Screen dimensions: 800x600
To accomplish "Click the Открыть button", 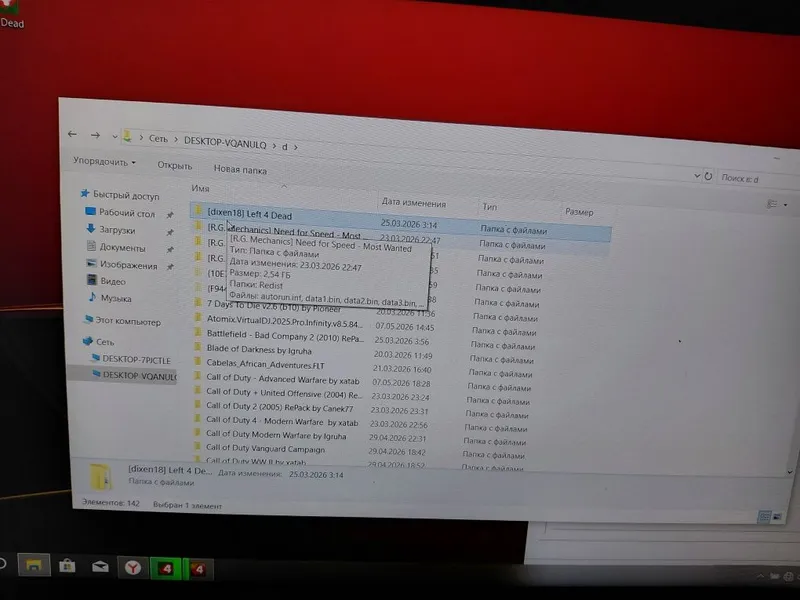I will (x=174, y=165).
